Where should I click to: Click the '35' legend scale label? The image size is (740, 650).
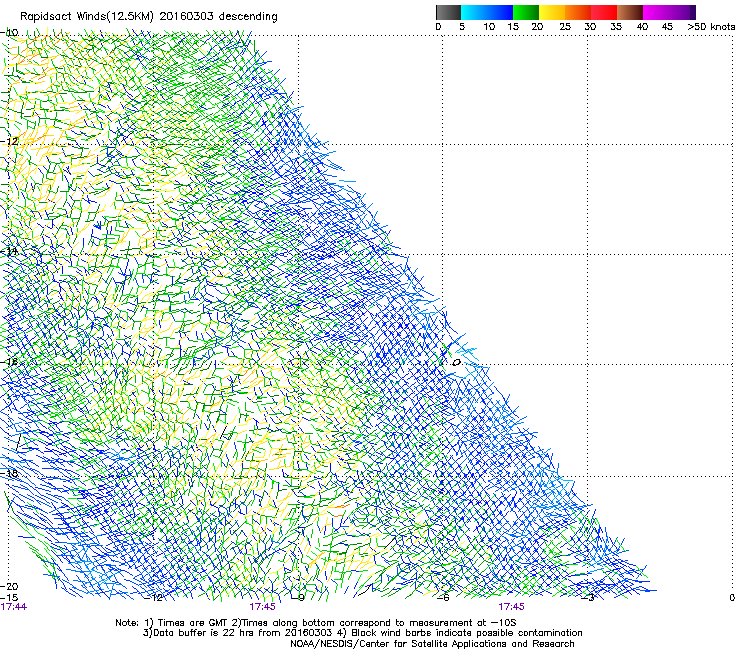(x=616, y=26)
